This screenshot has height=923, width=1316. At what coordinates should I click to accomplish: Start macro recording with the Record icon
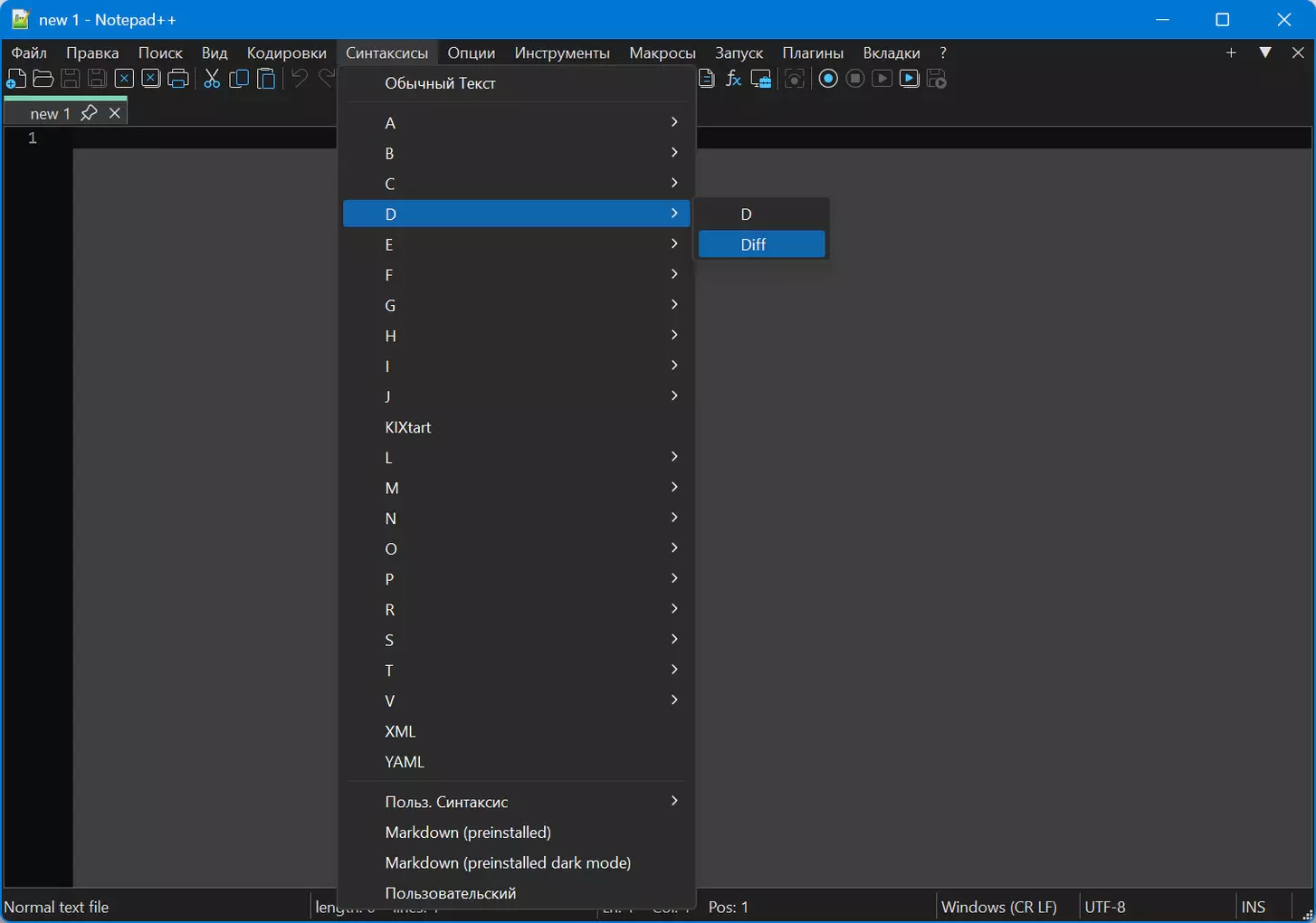(x=828, y=79)
